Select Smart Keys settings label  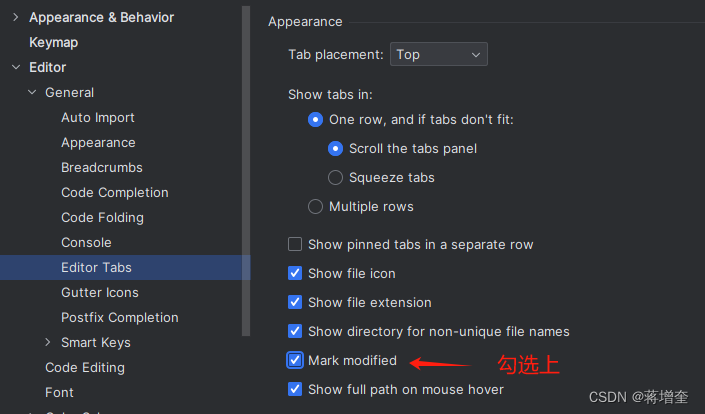click(96, 343)
